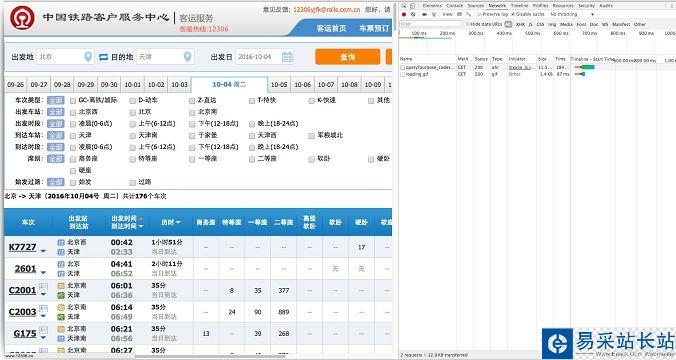Screen dimensions: 676x360
Task: Select the 10-05 date tab
Action: (279, 85)
